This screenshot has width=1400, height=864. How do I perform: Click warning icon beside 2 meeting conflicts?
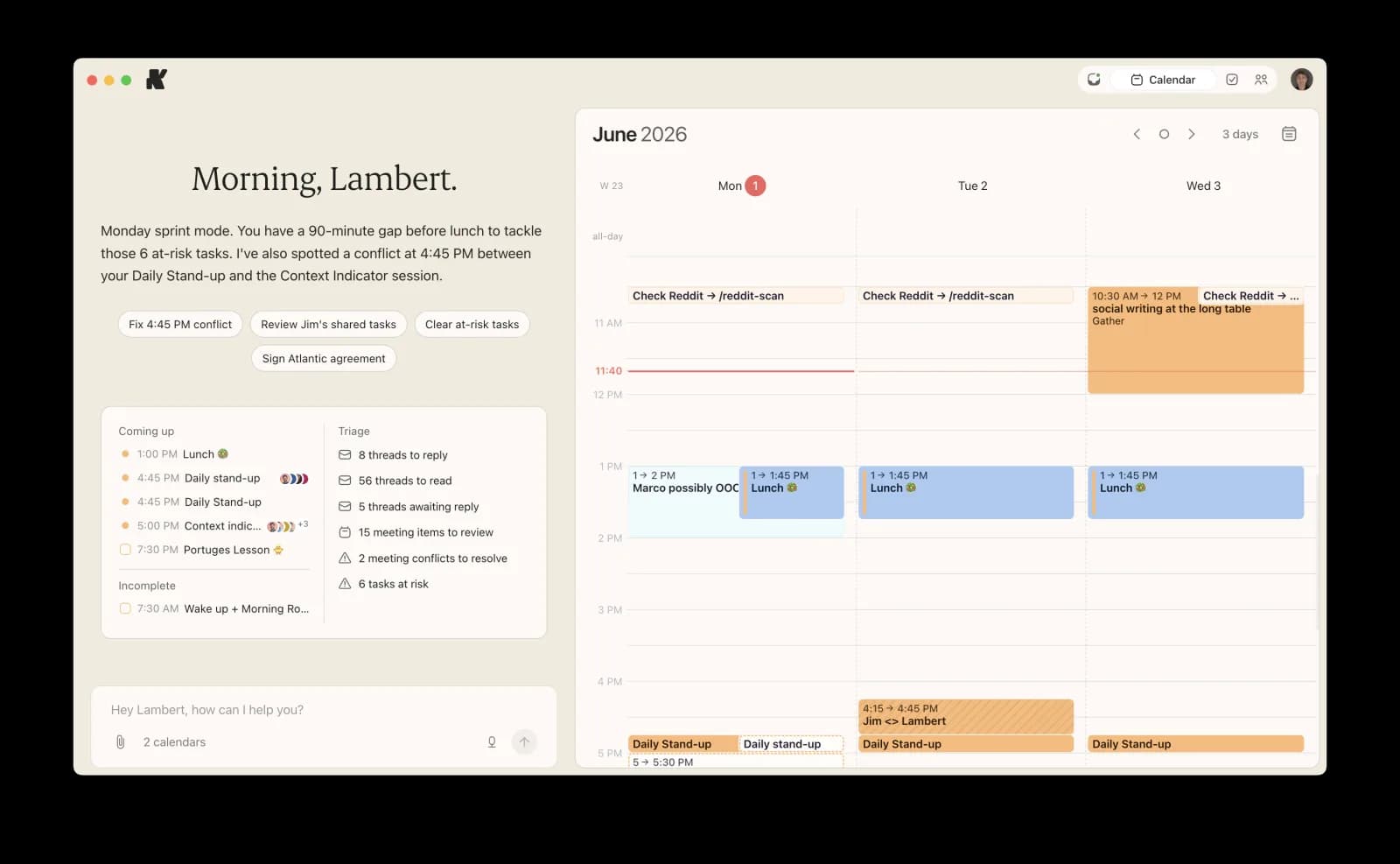click(345, 558)
